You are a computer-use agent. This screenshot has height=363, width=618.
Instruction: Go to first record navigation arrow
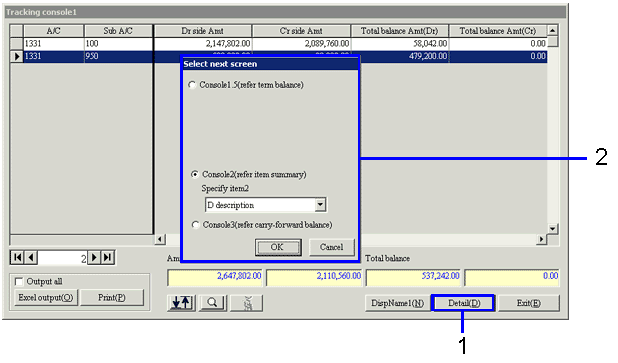click(17, 258)
